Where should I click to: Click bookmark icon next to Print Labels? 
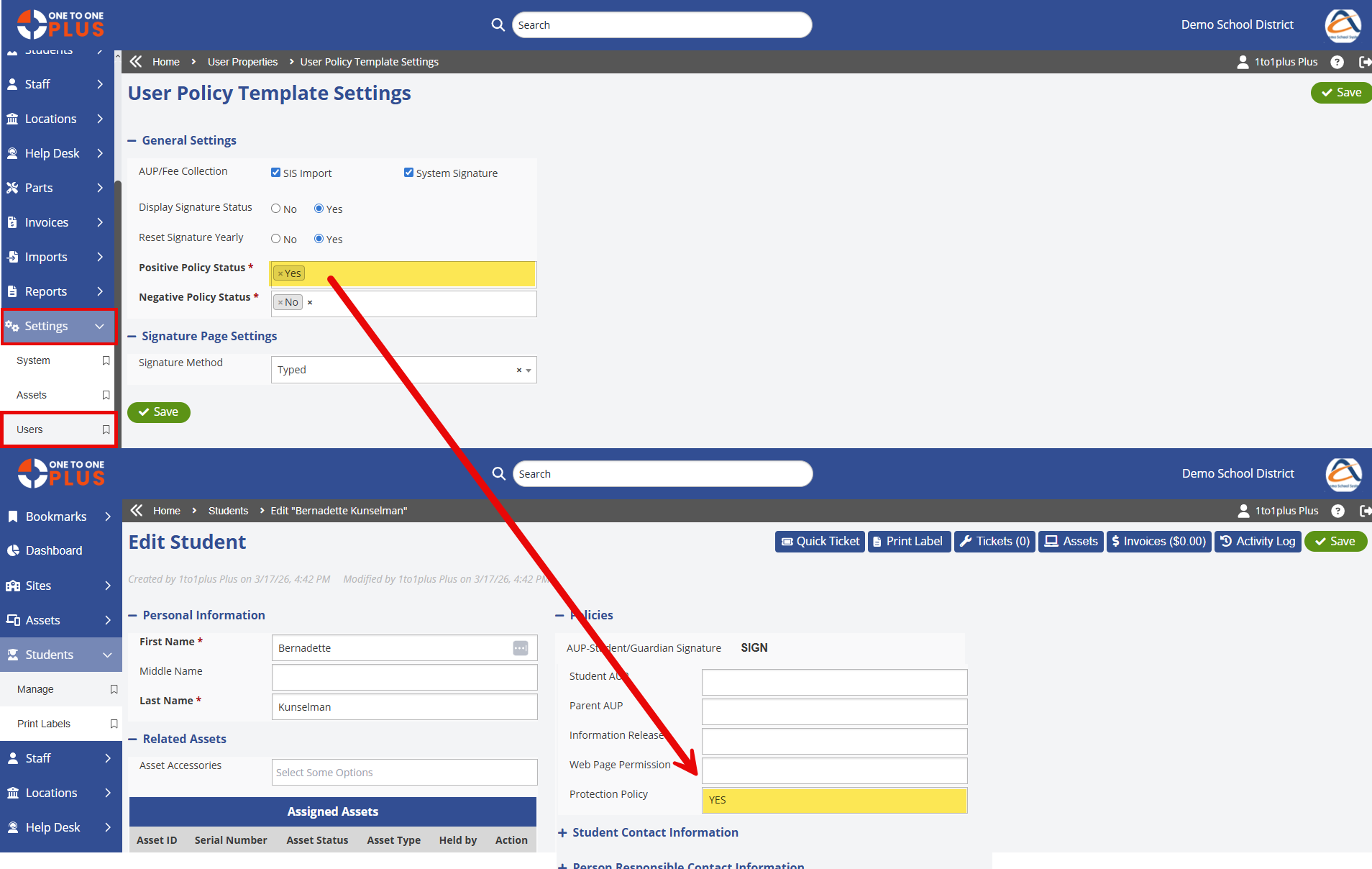pos(114,724)
